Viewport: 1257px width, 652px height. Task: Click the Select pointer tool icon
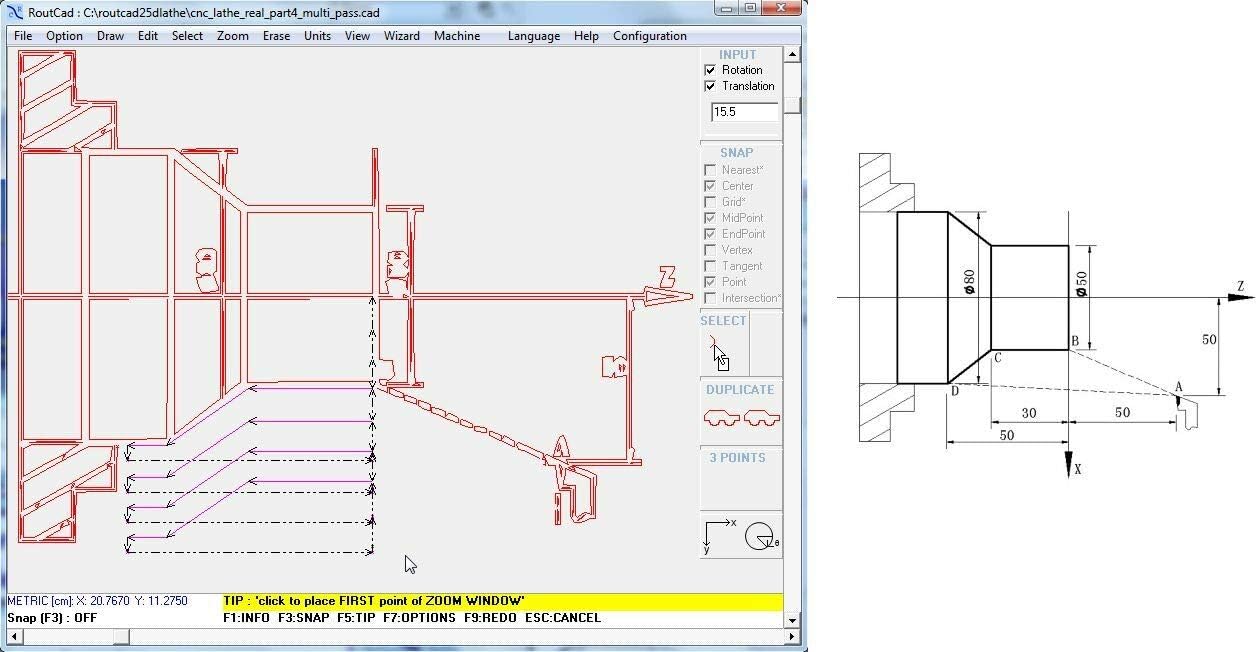(719, 354)
